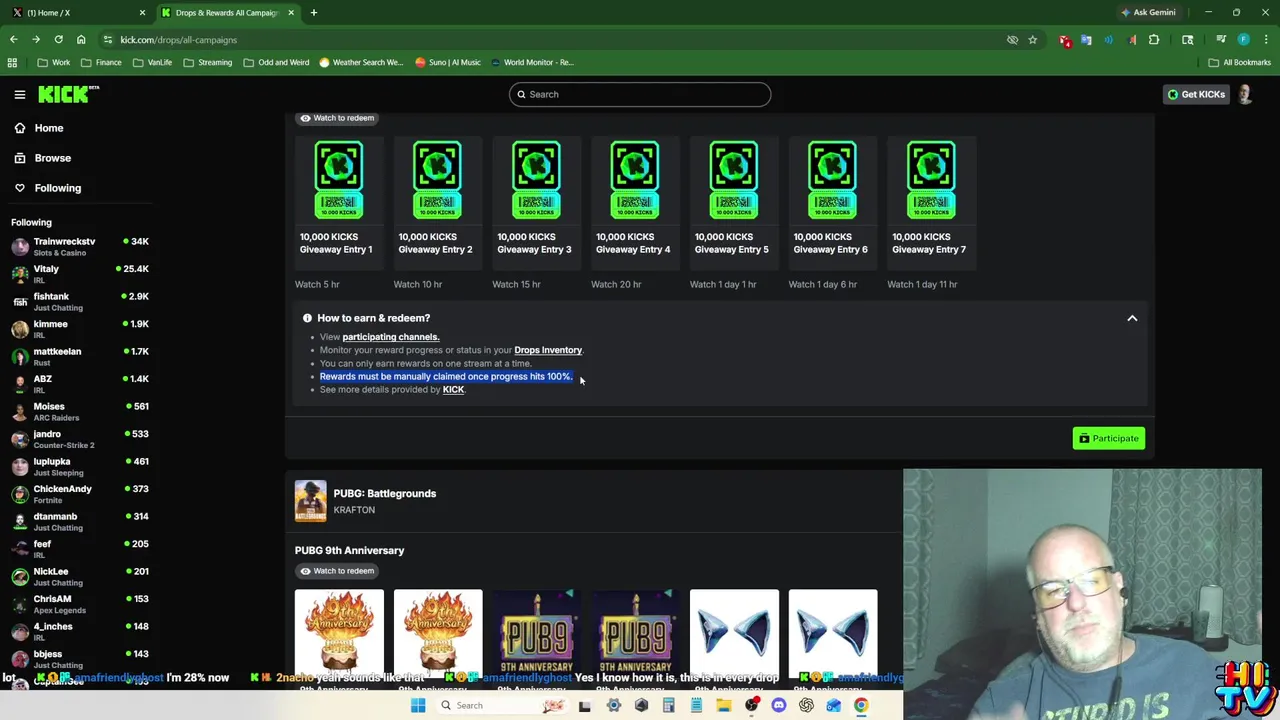
Task: Go to Home in the sidebar
Action: coord(48,128)
